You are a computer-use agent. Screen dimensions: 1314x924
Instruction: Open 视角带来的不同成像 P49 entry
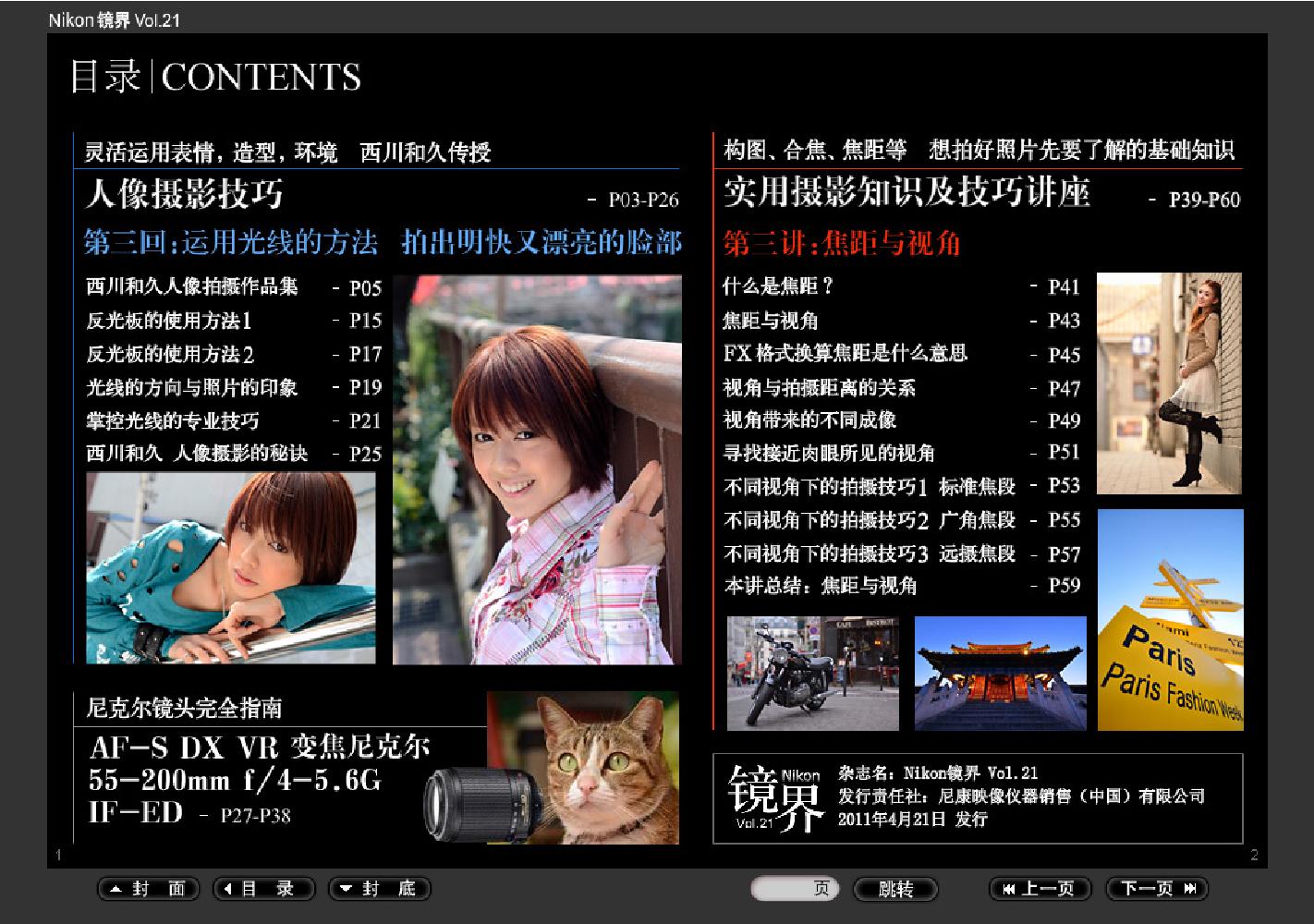point(901,420)
